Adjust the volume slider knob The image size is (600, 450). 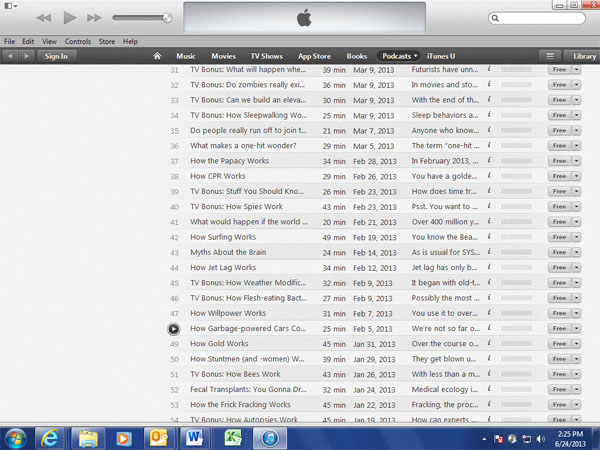(167, 18)
